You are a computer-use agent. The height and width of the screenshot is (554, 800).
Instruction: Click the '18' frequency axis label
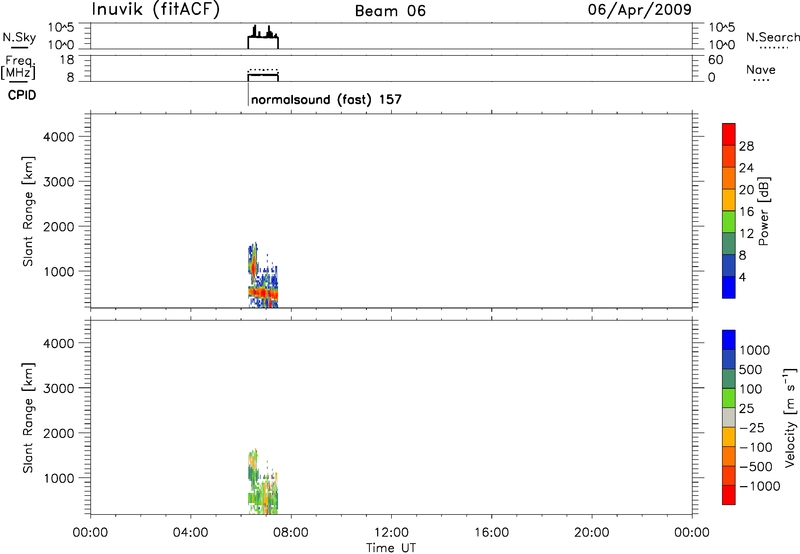coord(67,60)
